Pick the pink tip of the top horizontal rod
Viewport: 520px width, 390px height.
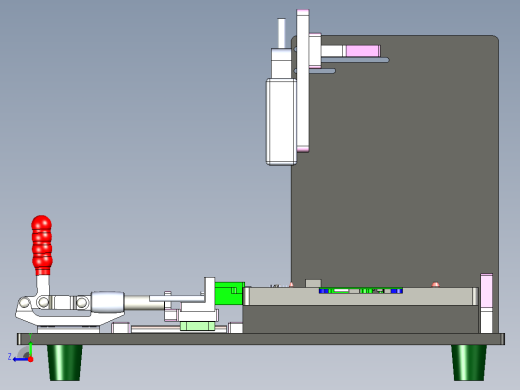(x=363, y=51)
